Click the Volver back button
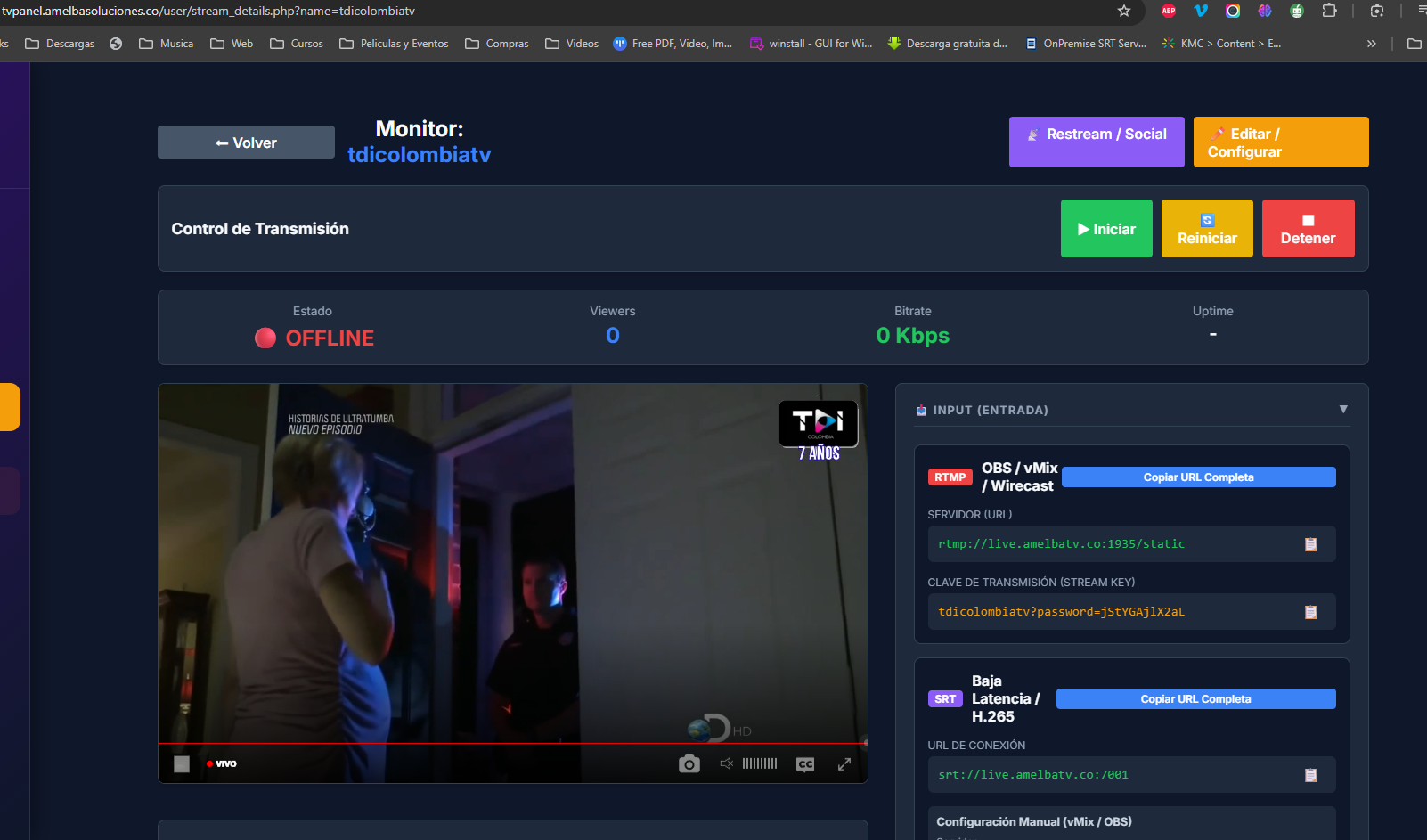 click(246, 142)
